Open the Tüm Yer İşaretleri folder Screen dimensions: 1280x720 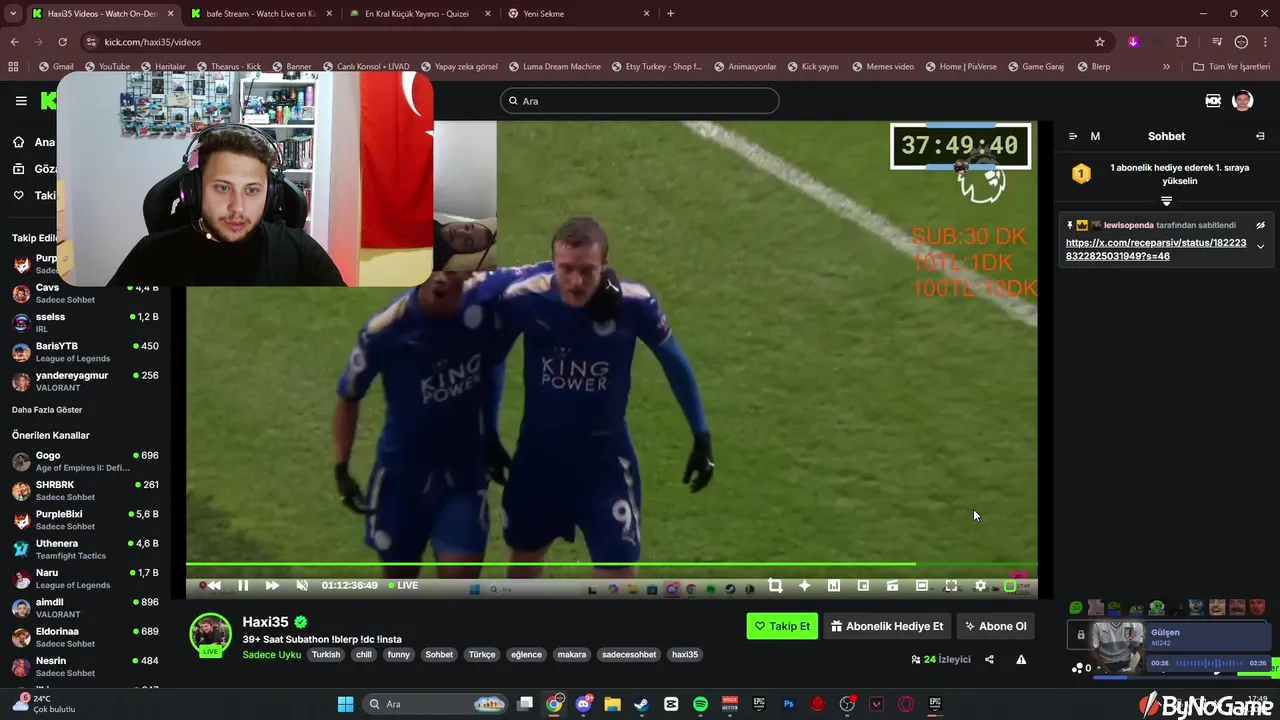click(1231, 67)
